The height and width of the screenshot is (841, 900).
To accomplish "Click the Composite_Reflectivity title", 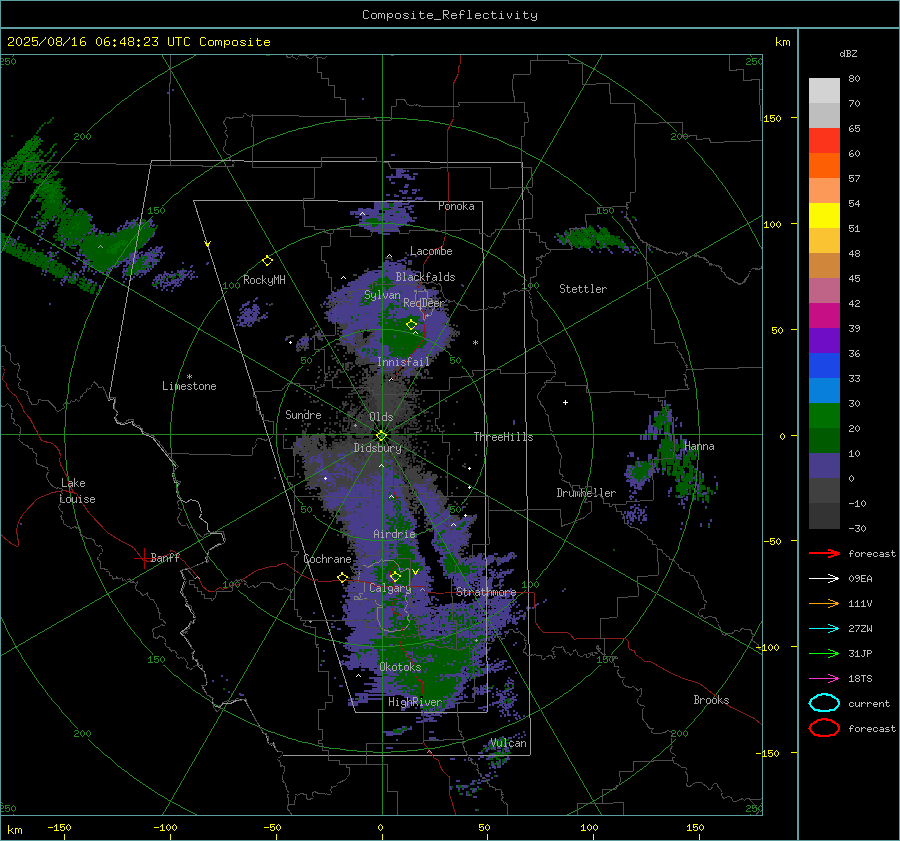I will (450, 15).
